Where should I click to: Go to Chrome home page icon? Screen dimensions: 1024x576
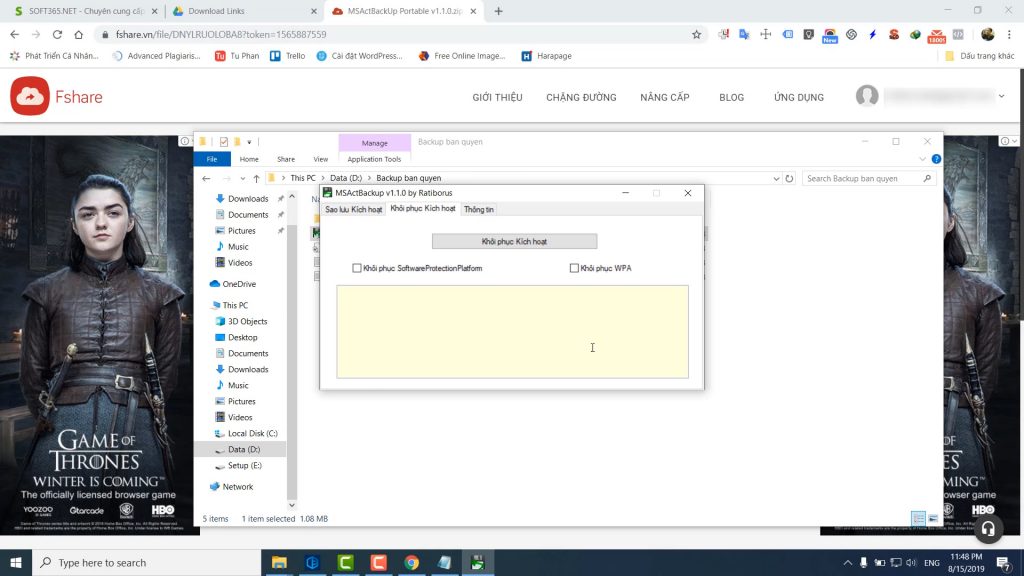(78, 35)
